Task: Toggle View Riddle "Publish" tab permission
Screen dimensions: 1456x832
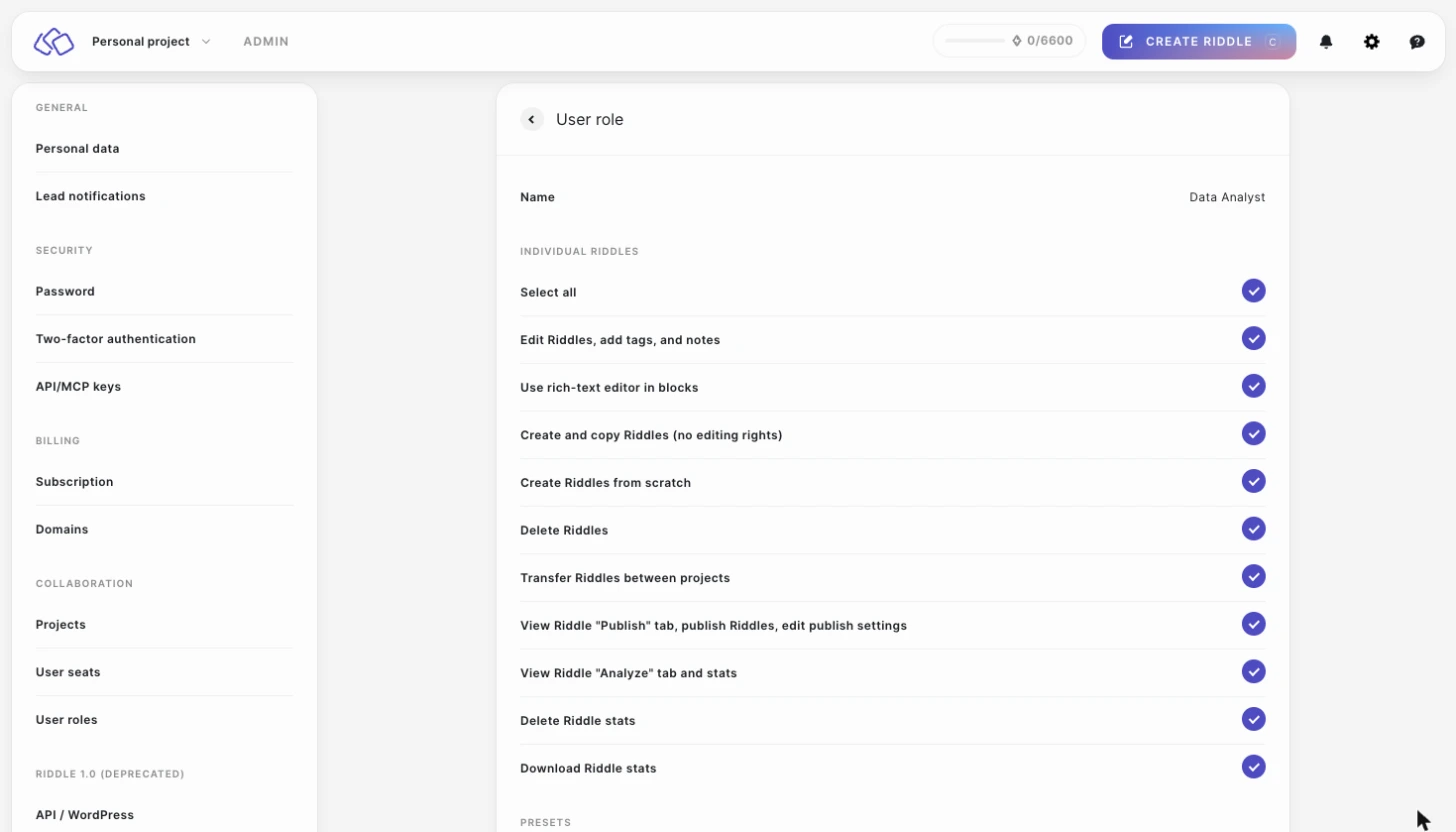Action: 1254,624
